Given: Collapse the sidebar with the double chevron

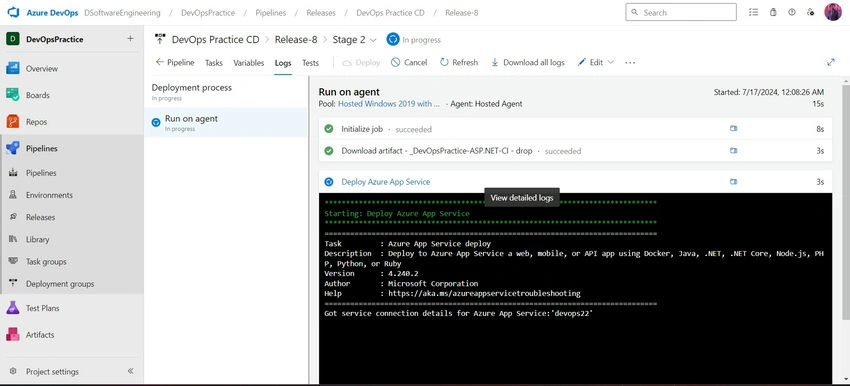Looking at the screenshot, I should (130, 371).
